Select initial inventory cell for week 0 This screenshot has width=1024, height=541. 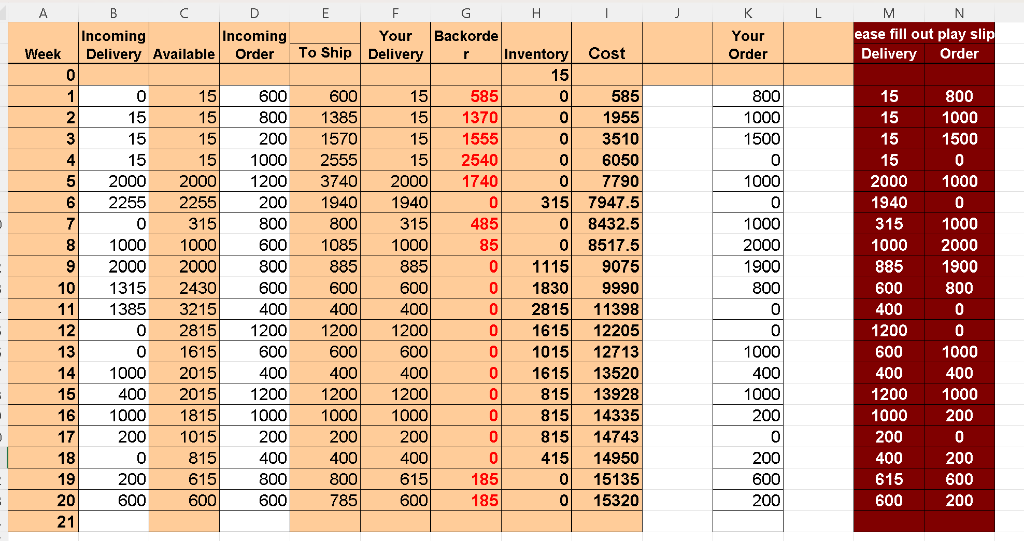tap(536, 75)
